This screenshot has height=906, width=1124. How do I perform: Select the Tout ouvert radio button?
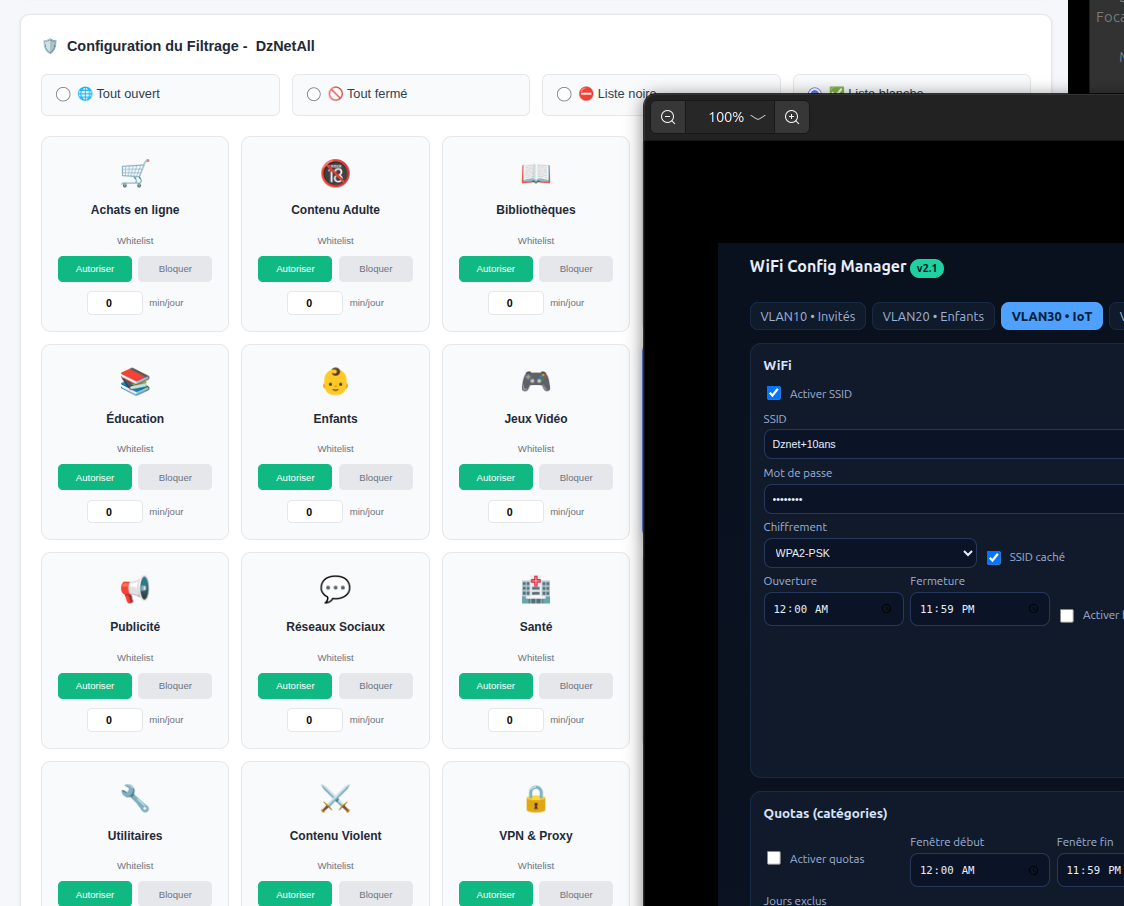[63, 94]
